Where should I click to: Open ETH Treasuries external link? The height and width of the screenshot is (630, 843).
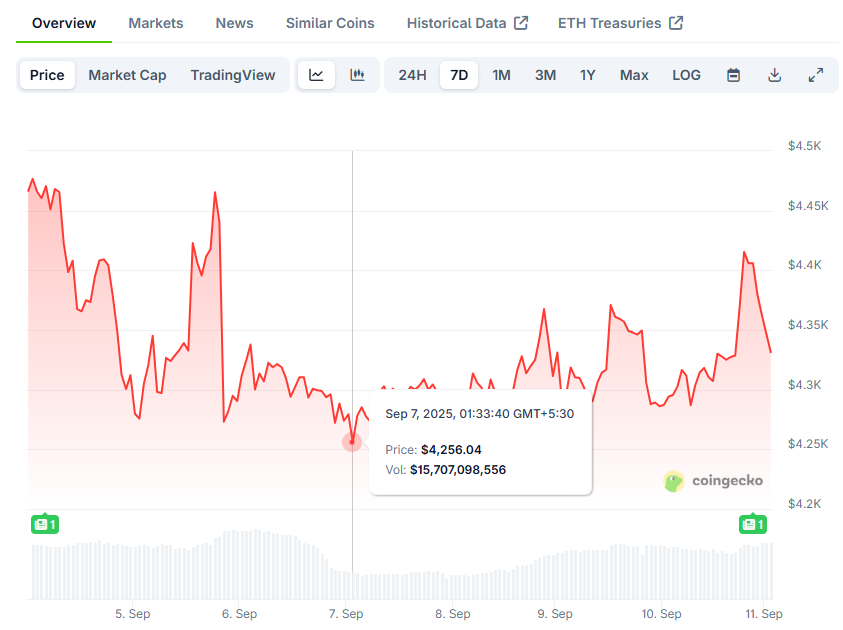click(x=620, y=23)
